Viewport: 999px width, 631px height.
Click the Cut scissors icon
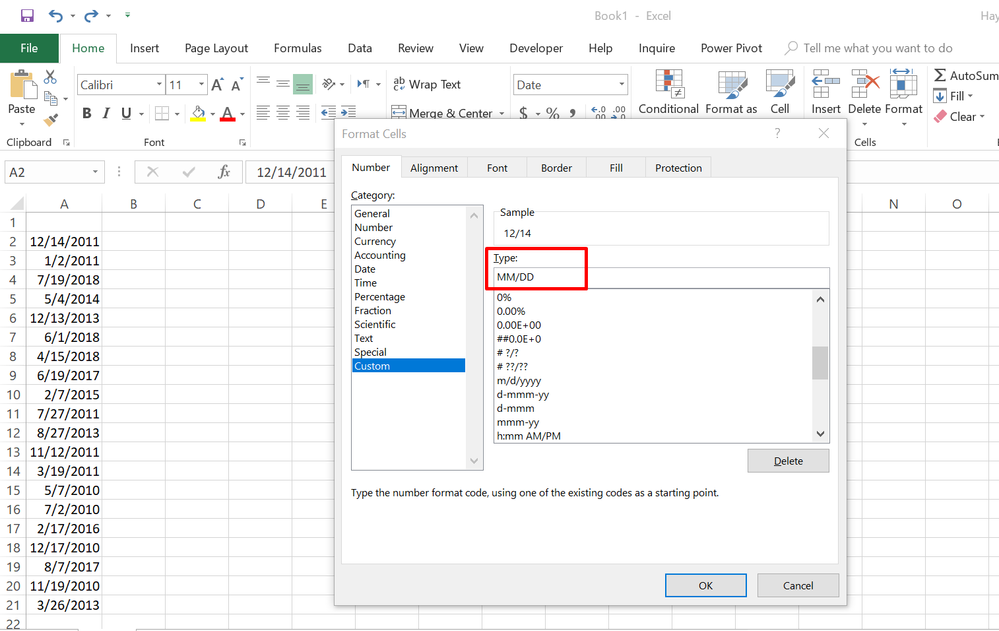[x=50, y=77]
